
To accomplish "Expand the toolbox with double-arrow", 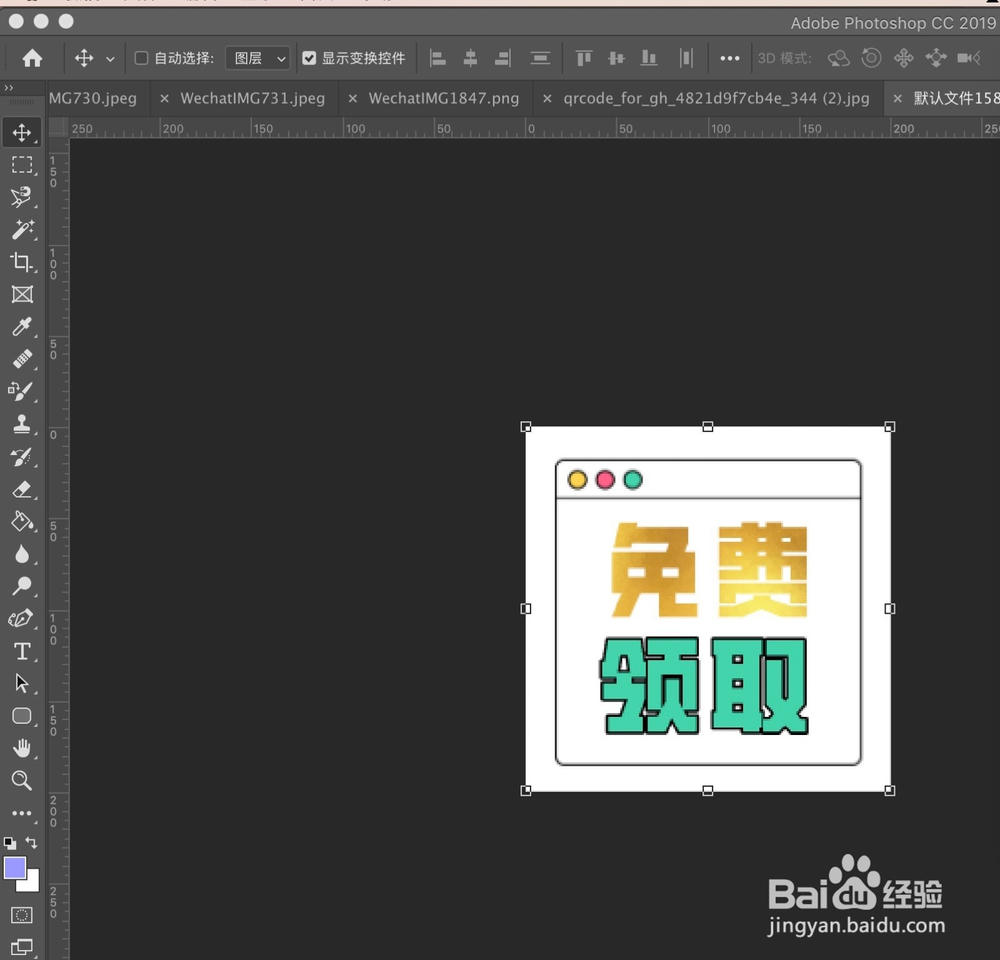I will click(x=8, y=87).
